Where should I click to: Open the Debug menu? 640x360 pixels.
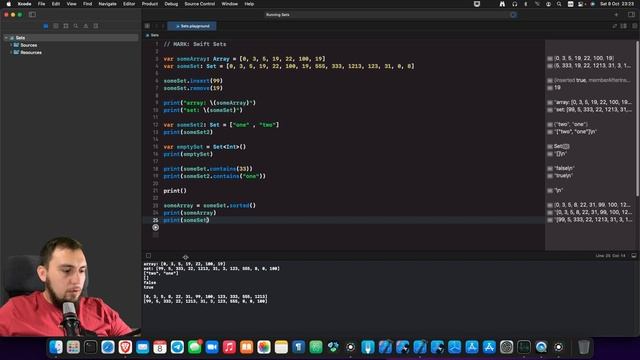pos(171,4)
